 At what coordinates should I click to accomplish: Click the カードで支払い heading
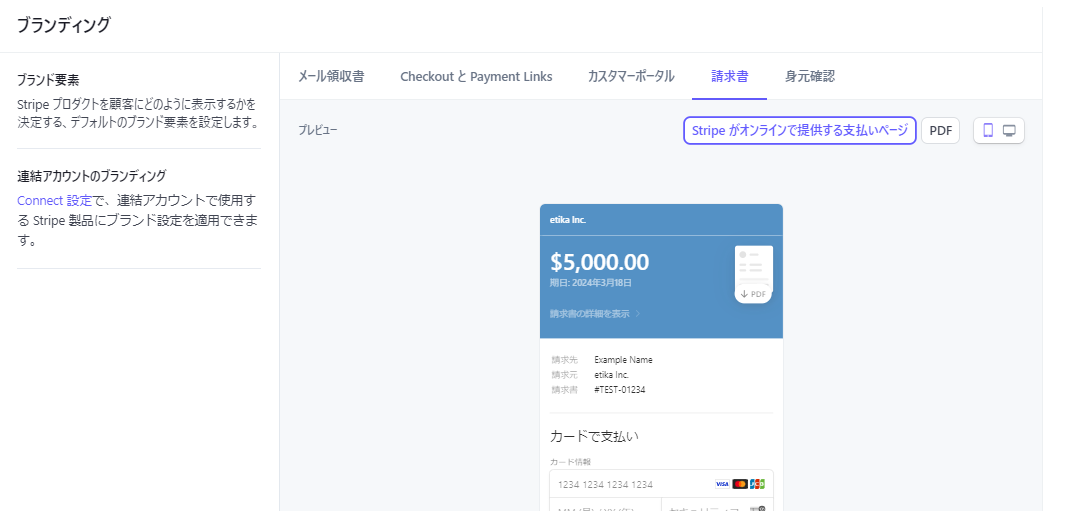pyautogui.click(x=596, y=436)
